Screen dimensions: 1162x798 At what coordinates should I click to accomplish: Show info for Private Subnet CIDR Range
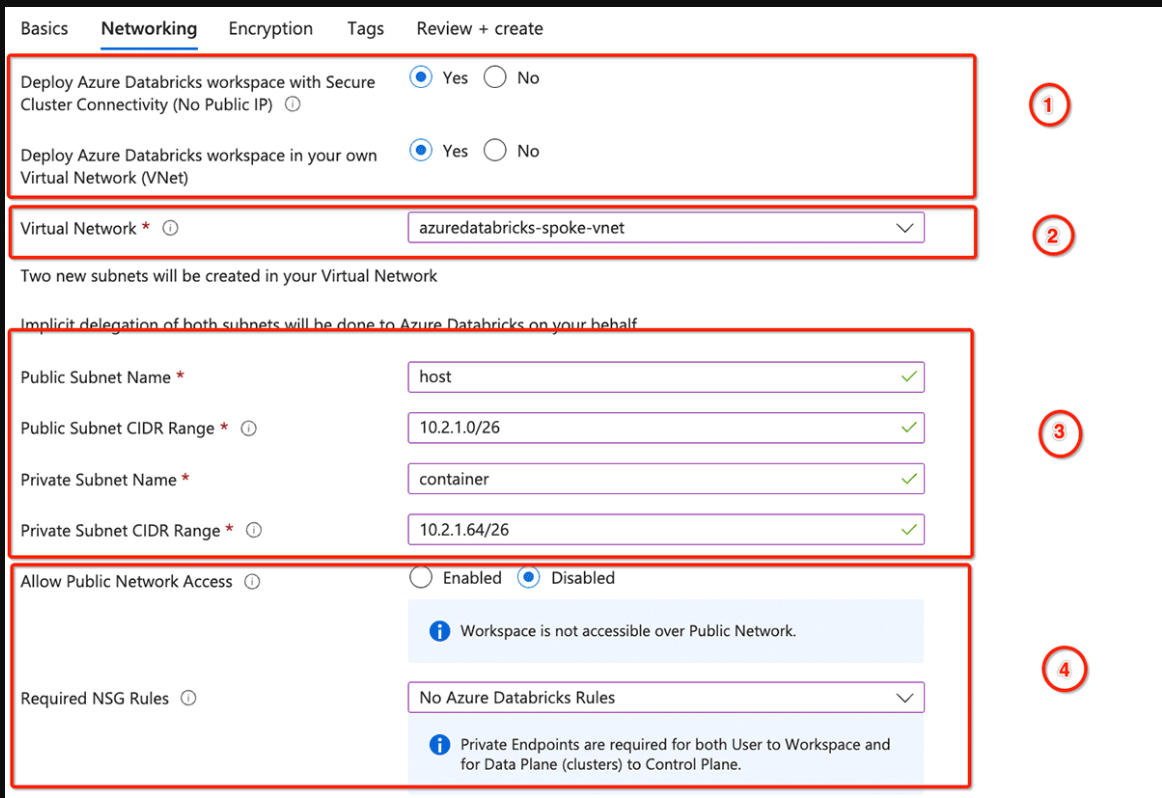pyautogui.click(x=254, y=531)
